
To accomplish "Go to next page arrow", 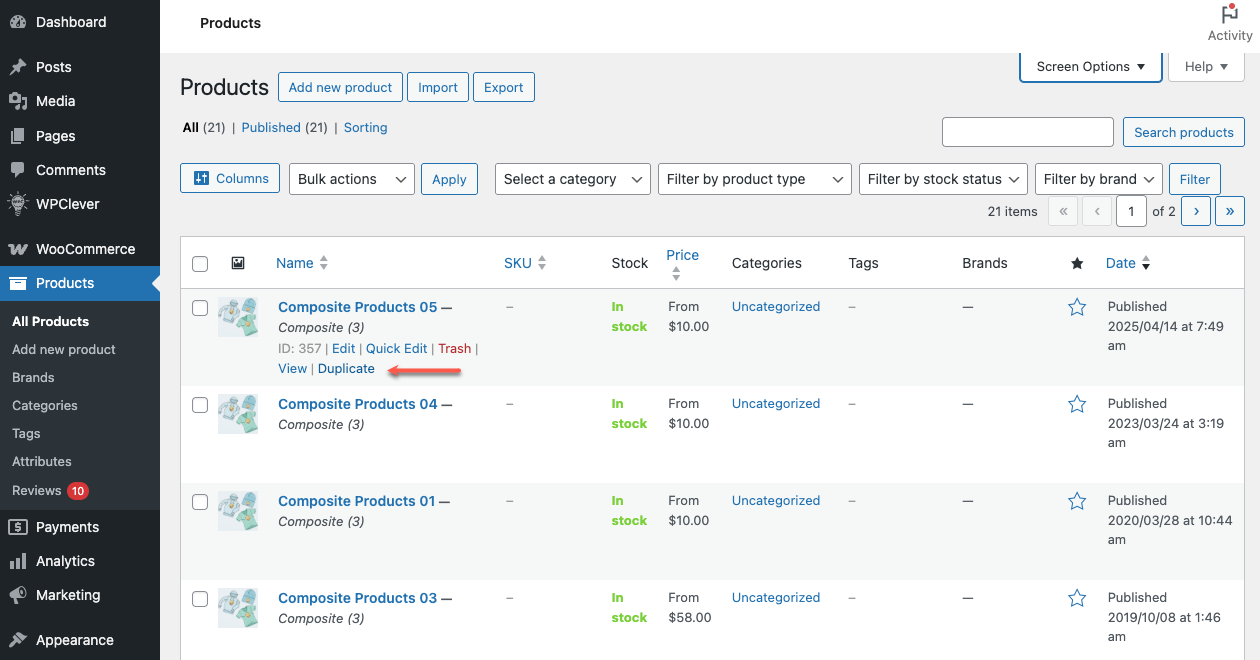I will click(1196, 211).
